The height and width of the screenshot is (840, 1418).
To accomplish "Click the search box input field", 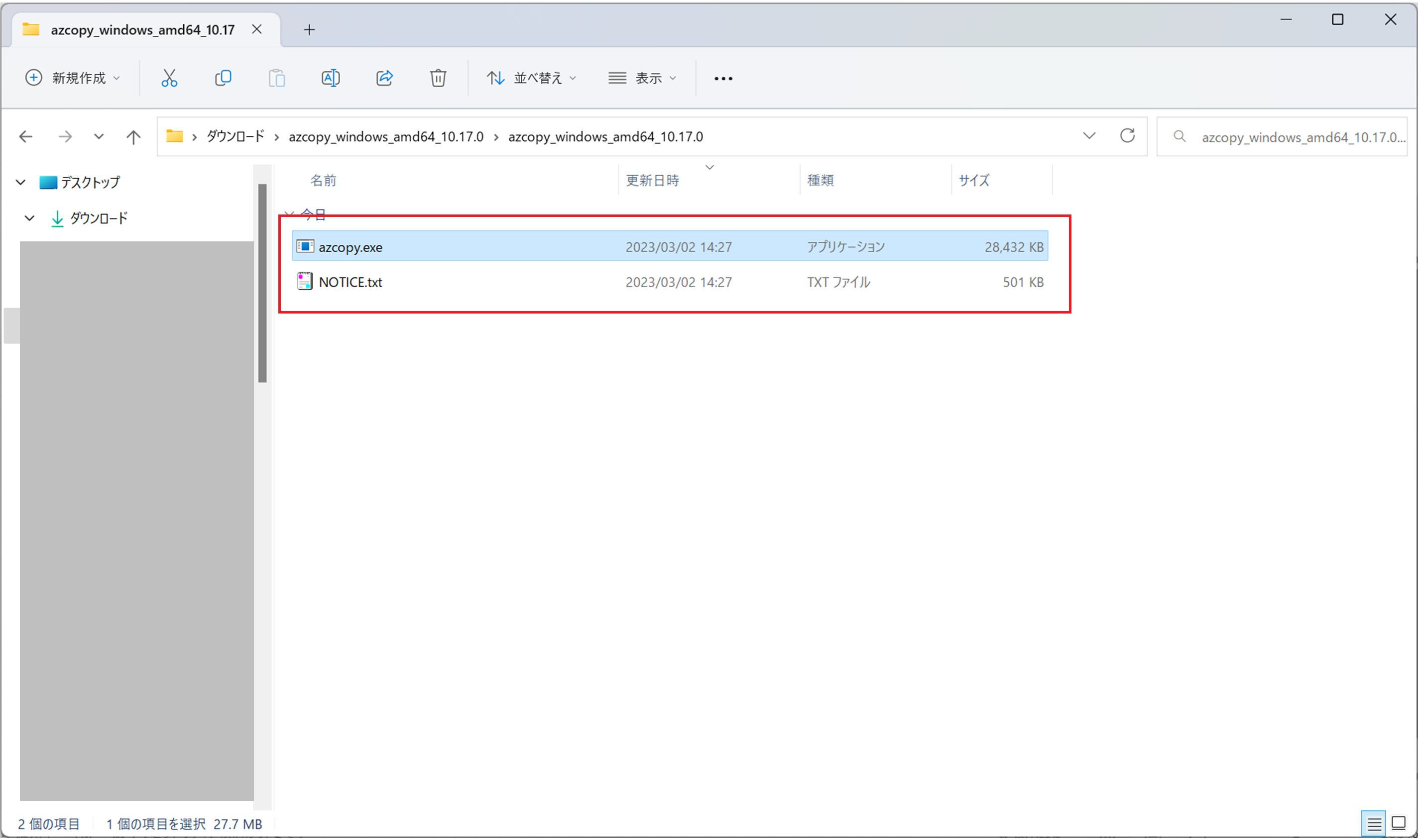I will pos(1297,137).
